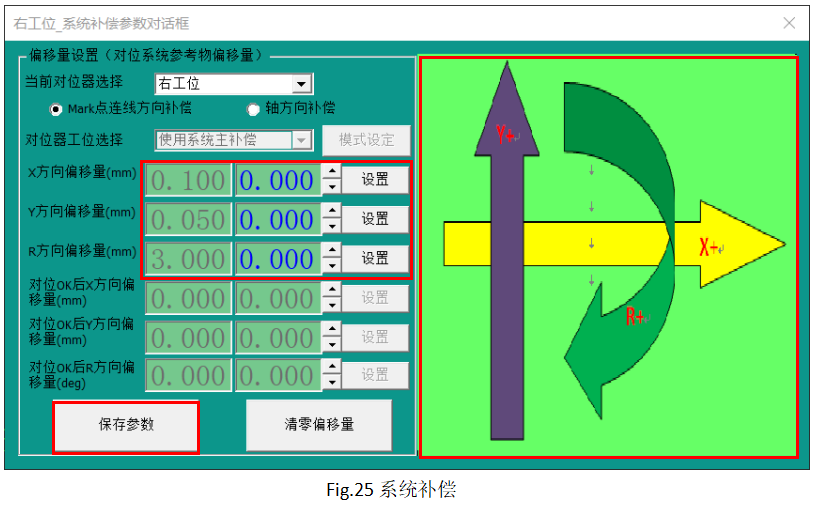
Task: Click 设置 button for R方向偏移量
Action: [375, 258]
